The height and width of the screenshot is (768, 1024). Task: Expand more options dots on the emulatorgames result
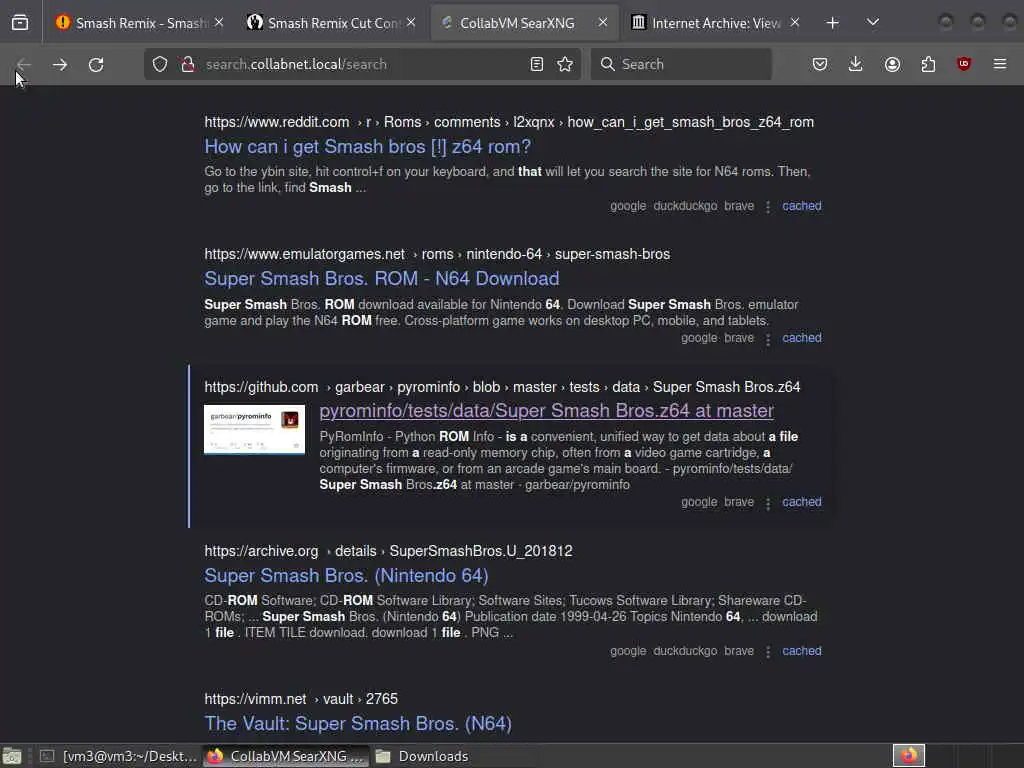(768, 339)
